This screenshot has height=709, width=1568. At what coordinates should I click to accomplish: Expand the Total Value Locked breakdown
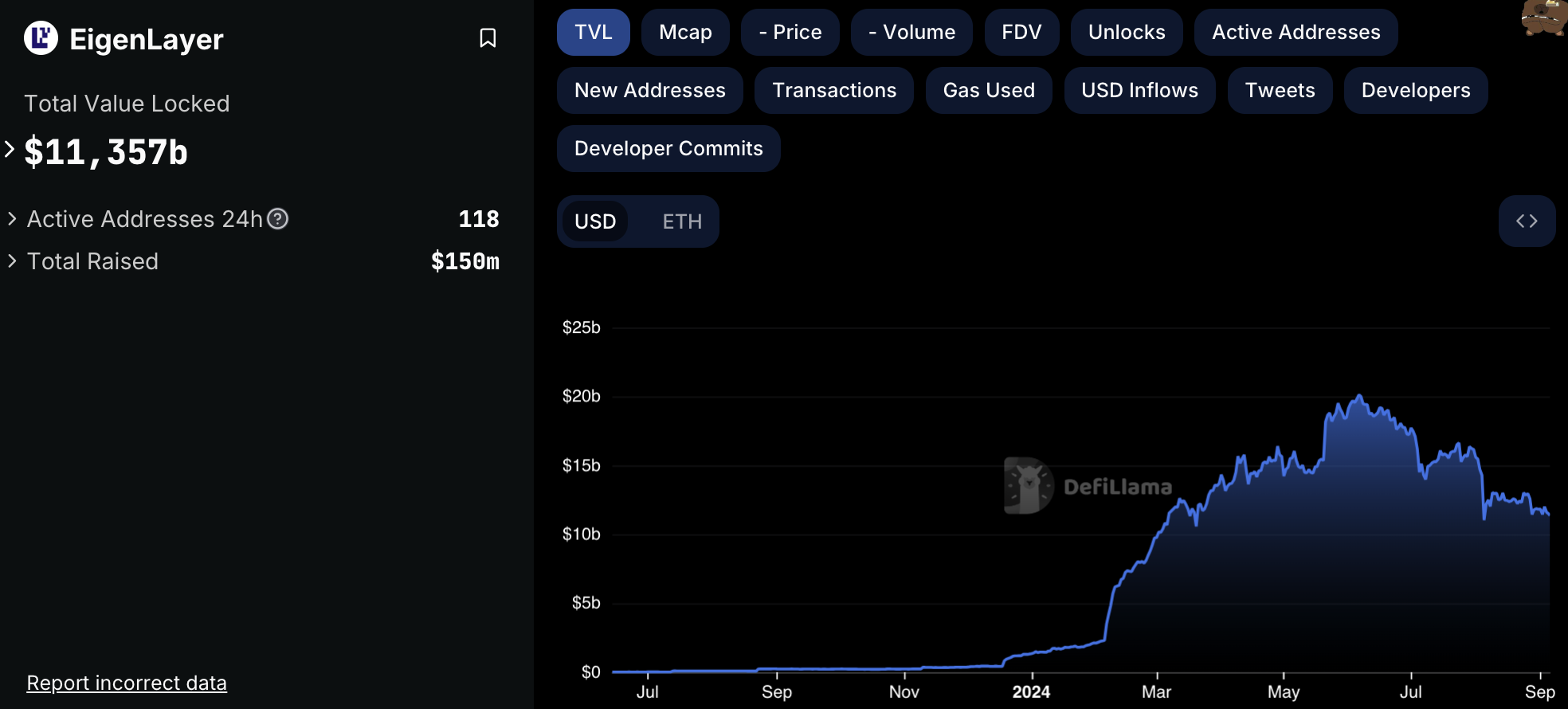pyautogui.click(x=10, y=149)
